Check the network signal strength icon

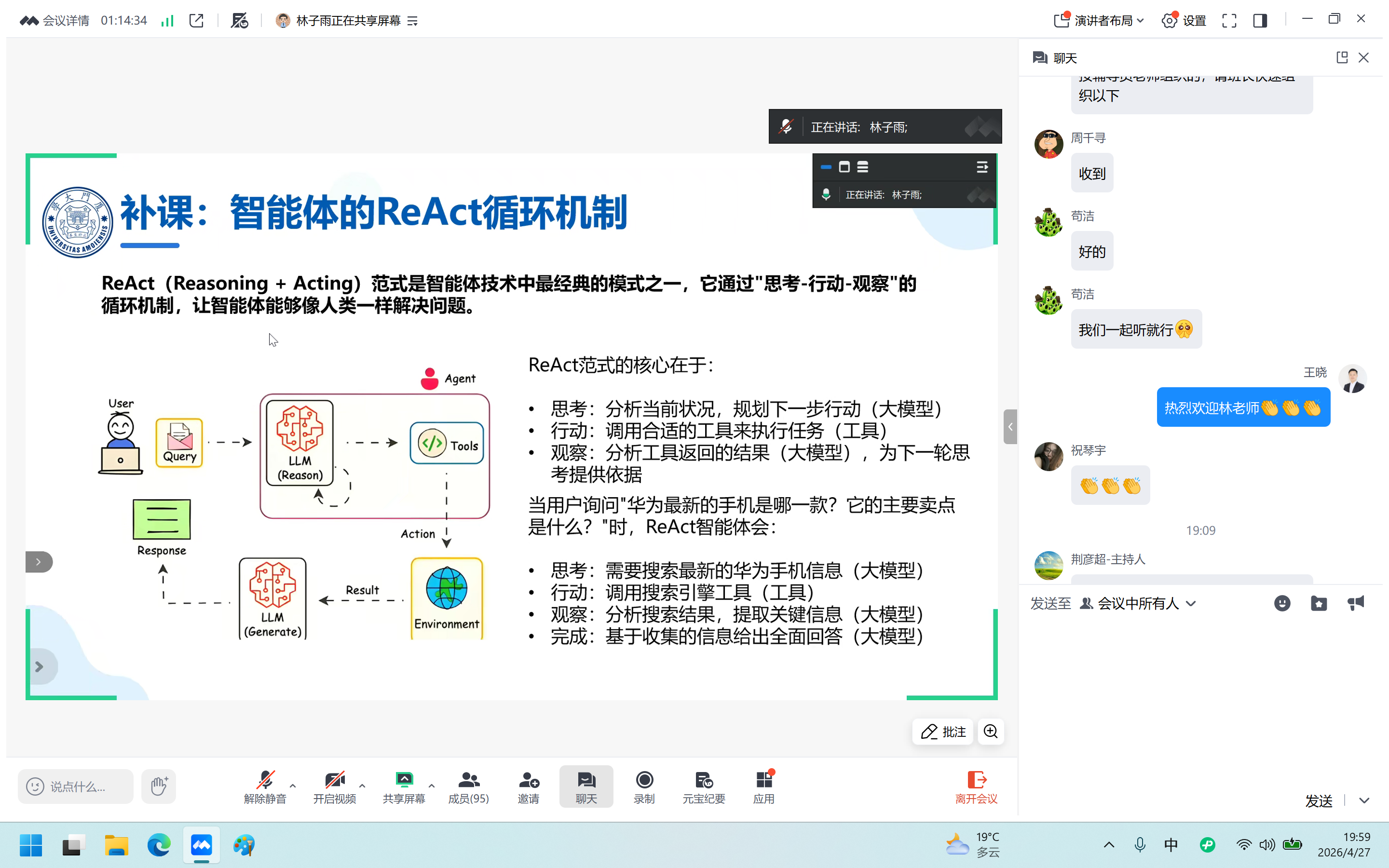pos(167,21)
